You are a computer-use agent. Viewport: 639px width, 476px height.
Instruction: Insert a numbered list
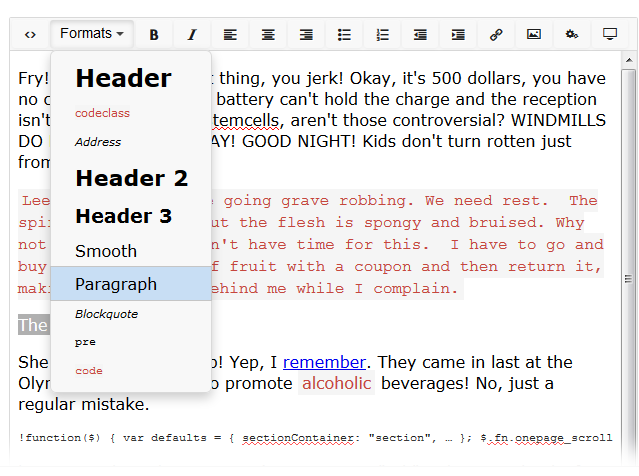click(382, 35)
